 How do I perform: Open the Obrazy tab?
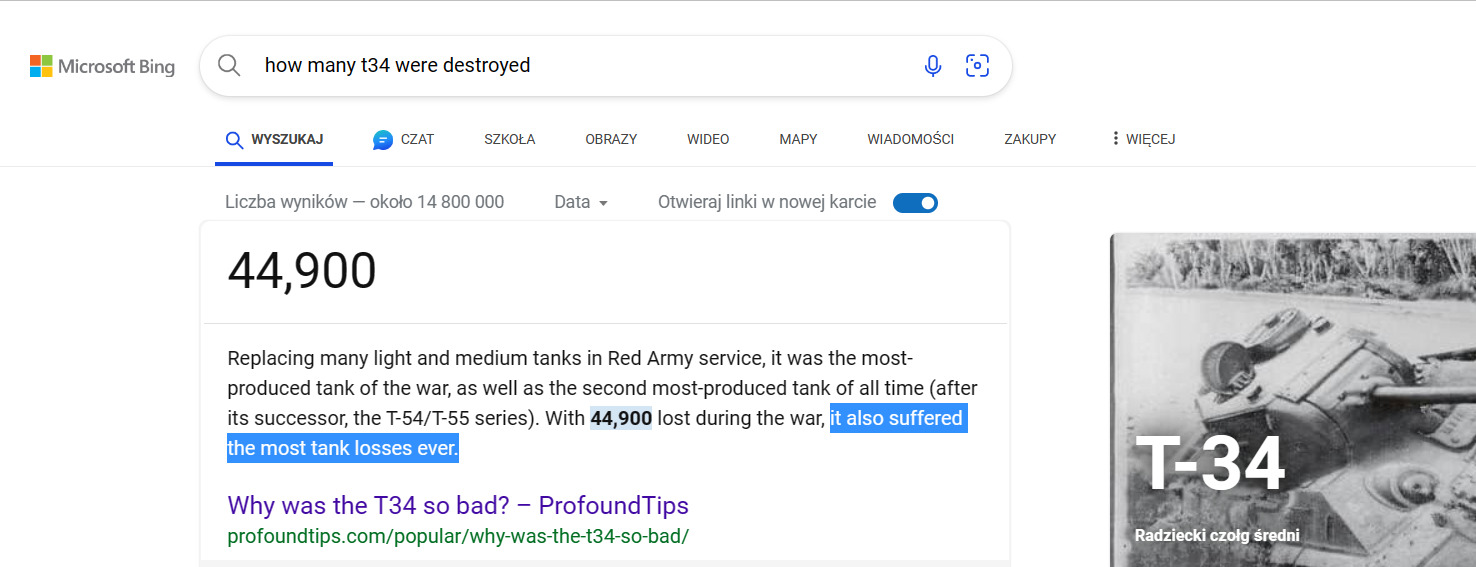click(x=611, y=139)
